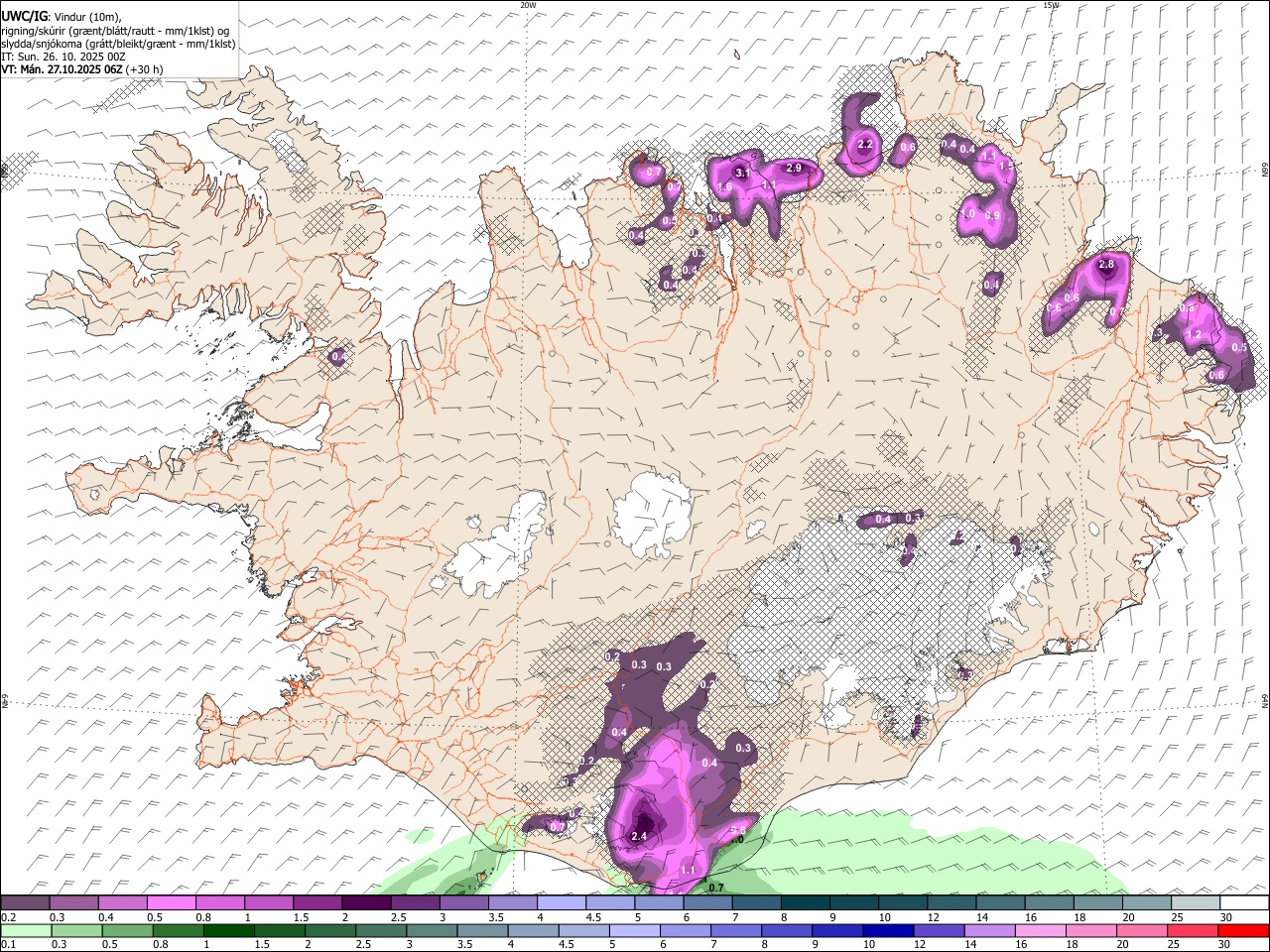
Task: Click the "25" label under the upper legend row
Action: click(x=1178, y=917)
